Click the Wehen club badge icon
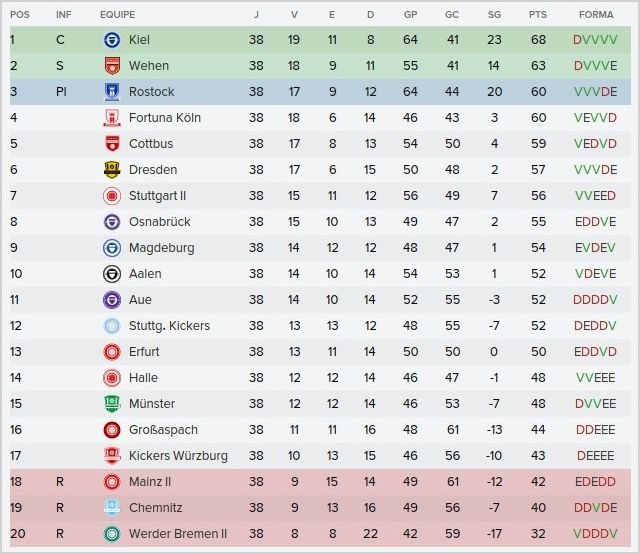The height and width of the screenshot is (554, 640). (x=112, y=66)
